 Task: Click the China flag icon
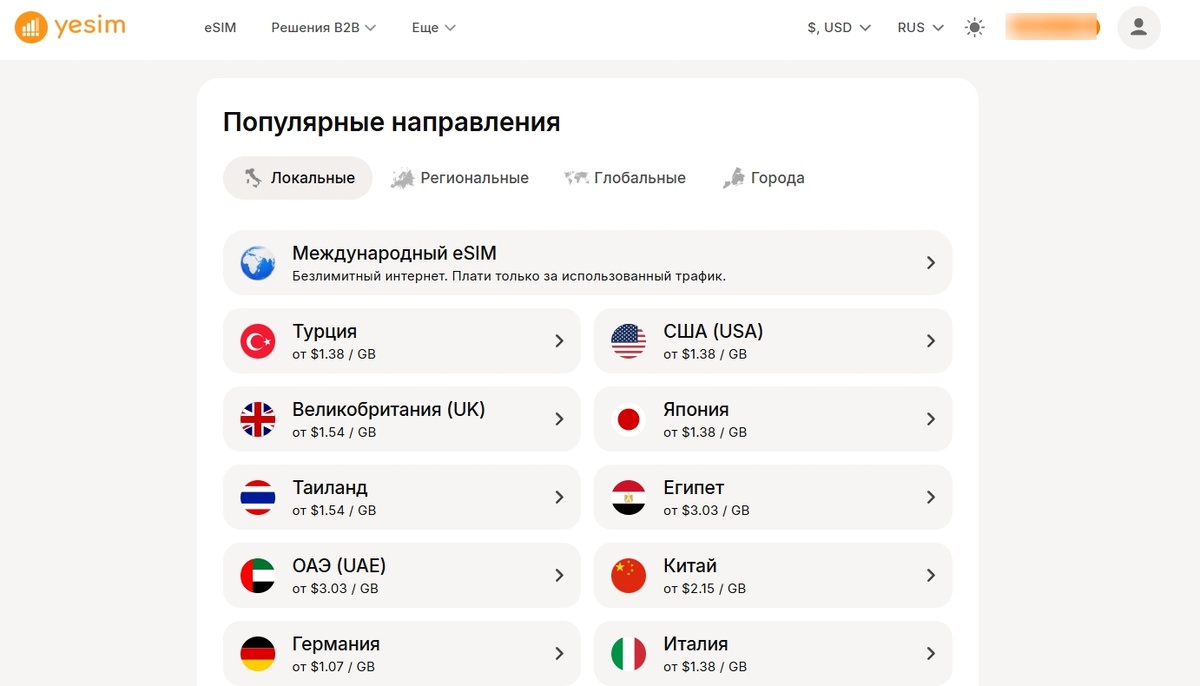629,575
